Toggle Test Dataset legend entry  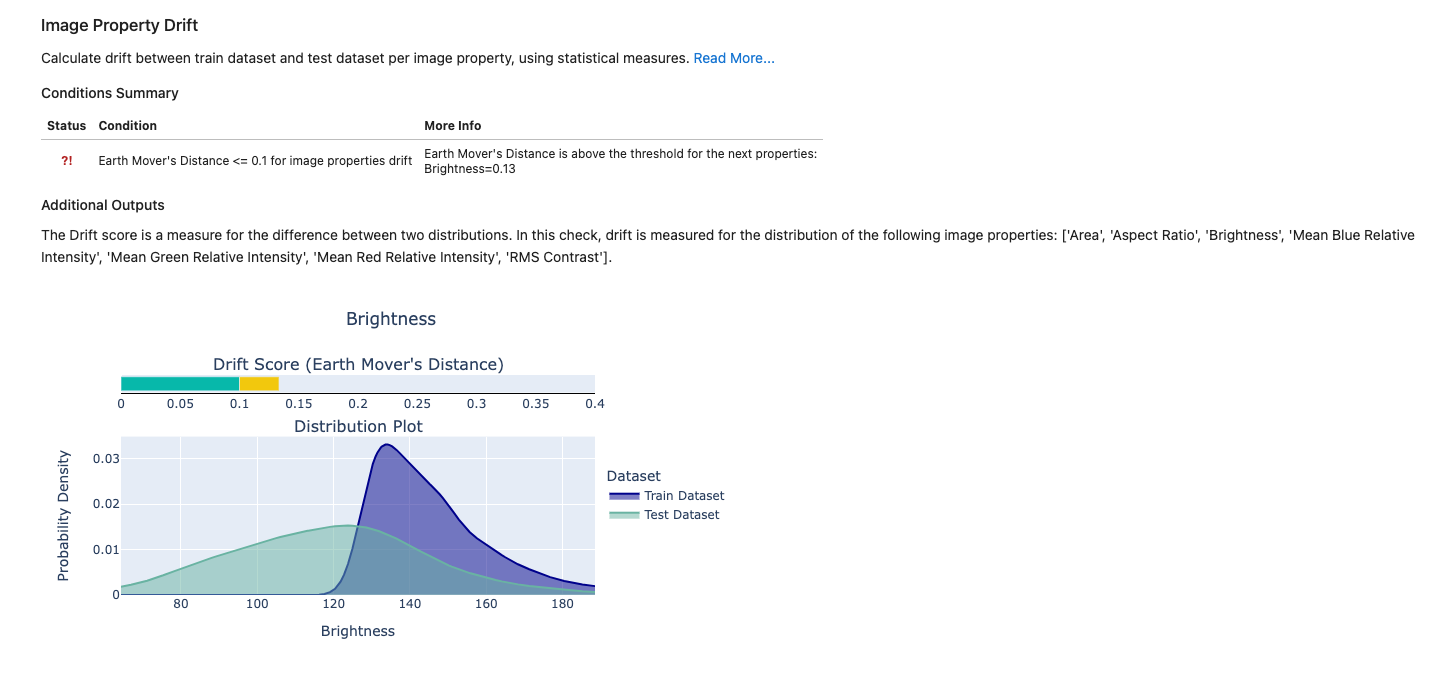tap(664, 515)
